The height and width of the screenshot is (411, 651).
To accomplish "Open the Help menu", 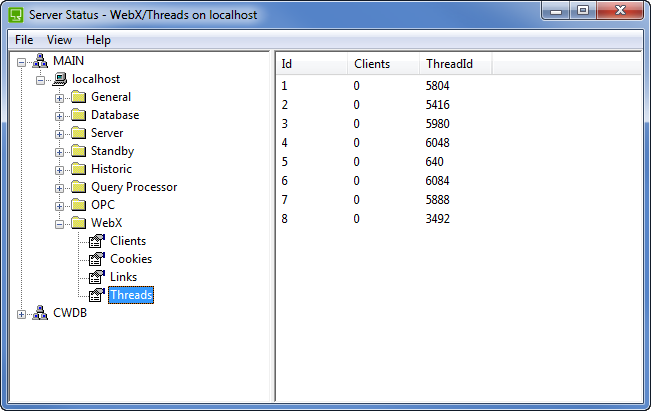I will click(x=98, y=40).
